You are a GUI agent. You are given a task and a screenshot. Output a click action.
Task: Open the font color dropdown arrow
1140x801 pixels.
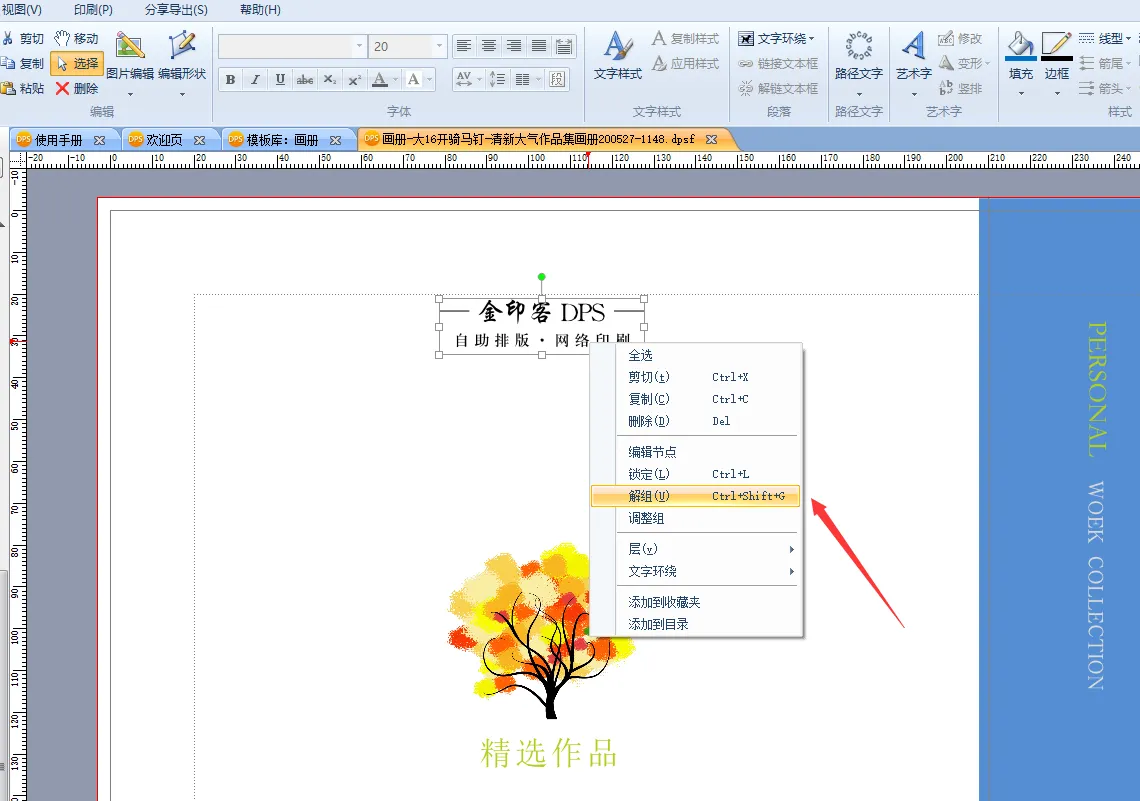(x=396, y=79)
